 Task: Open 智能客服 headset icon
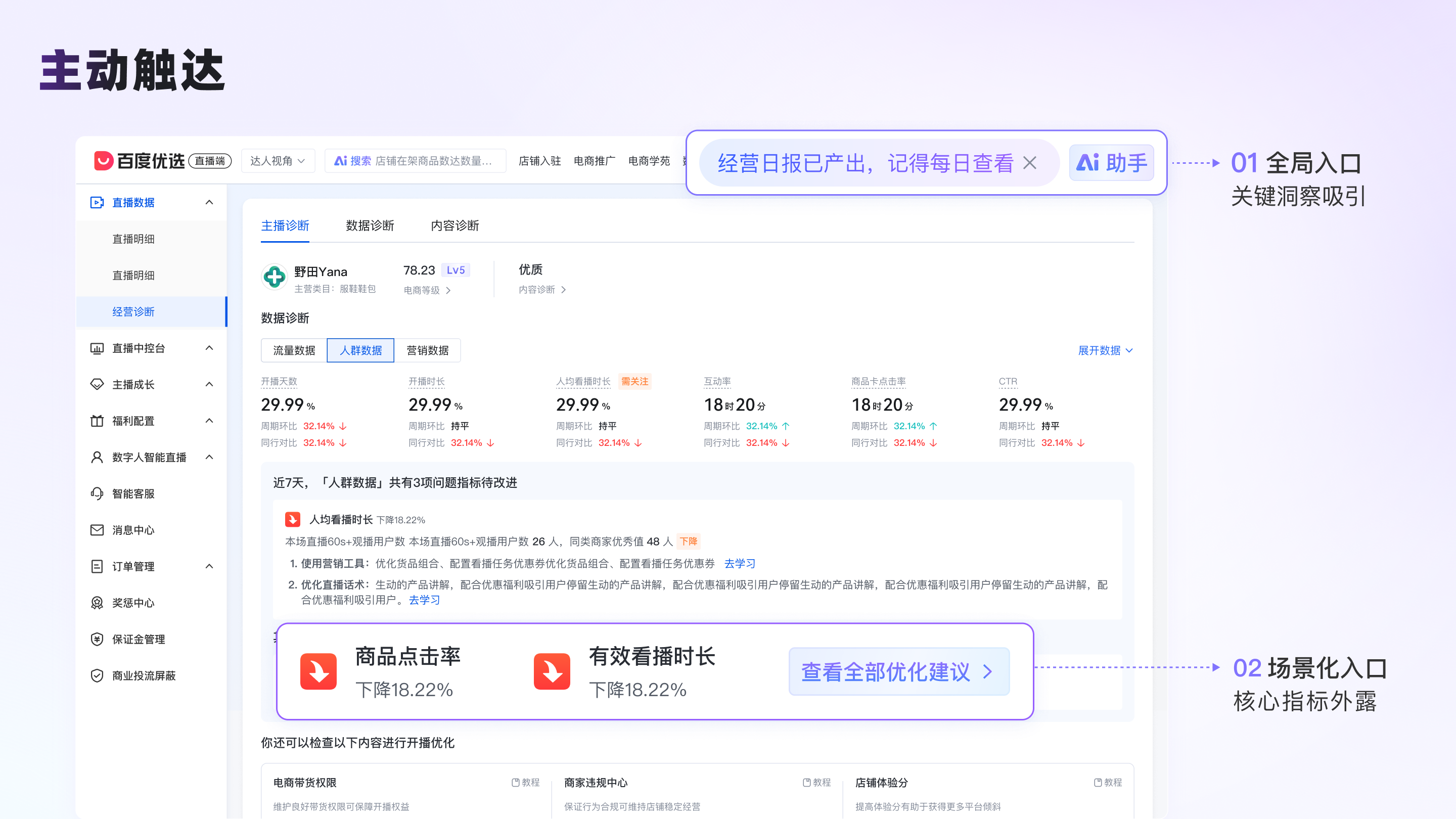97,493
